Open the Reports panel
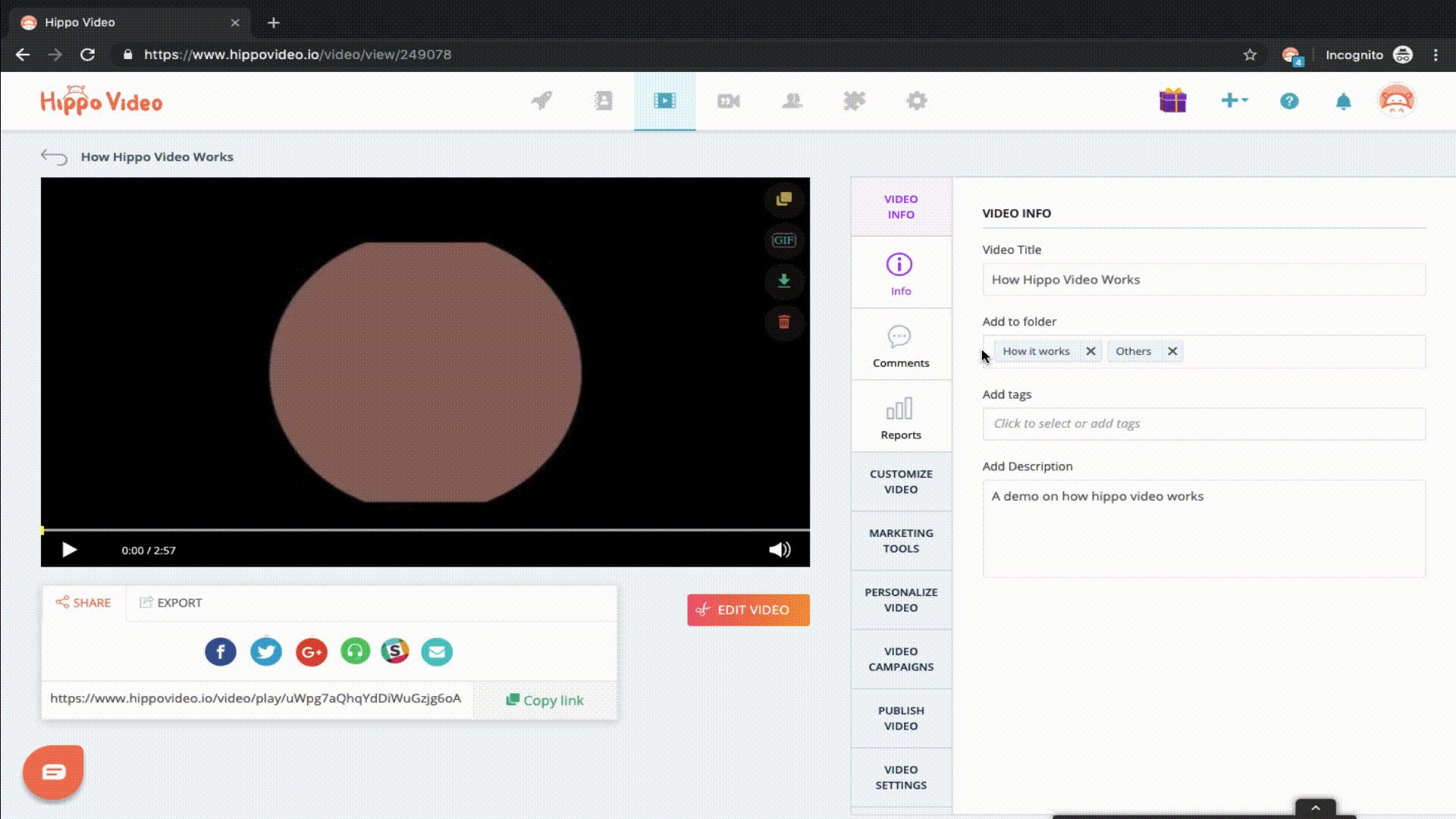Image resolution: width=1456 pixels, height=819 pixels. (901, 417)
